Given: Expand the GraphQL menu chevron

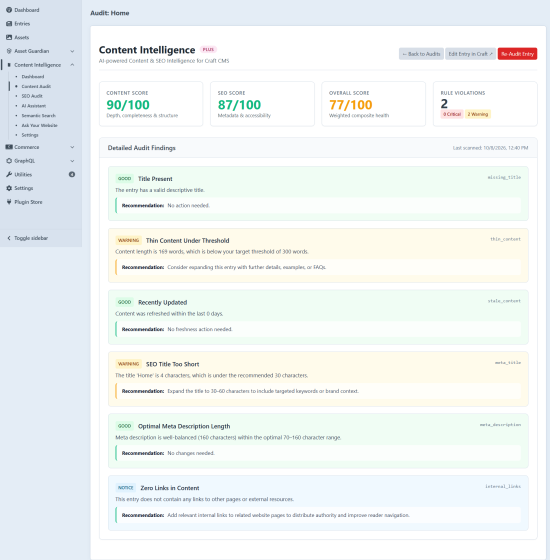Looking at the screenshot, I should 72,161.
